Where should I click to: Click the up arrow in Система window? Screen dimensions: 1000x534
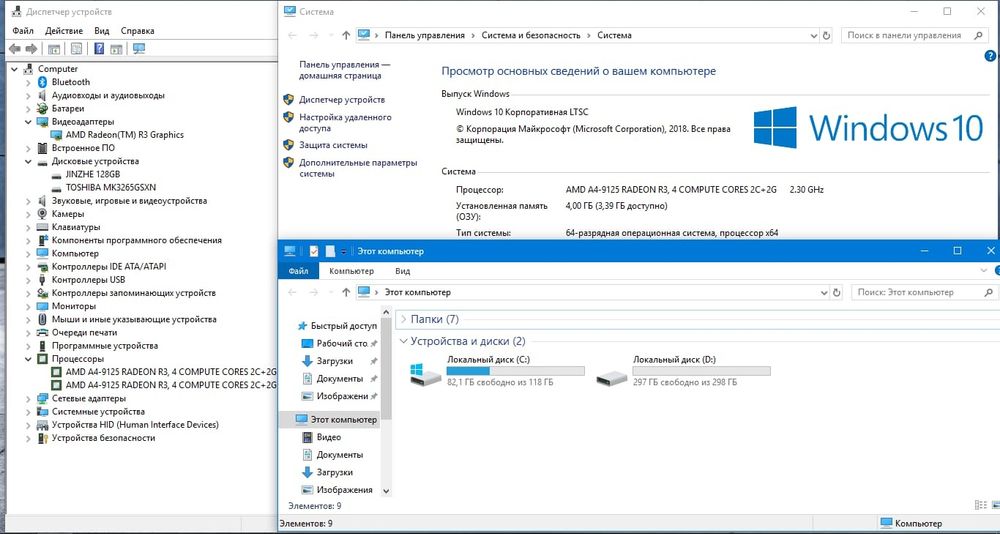point(346,36)
